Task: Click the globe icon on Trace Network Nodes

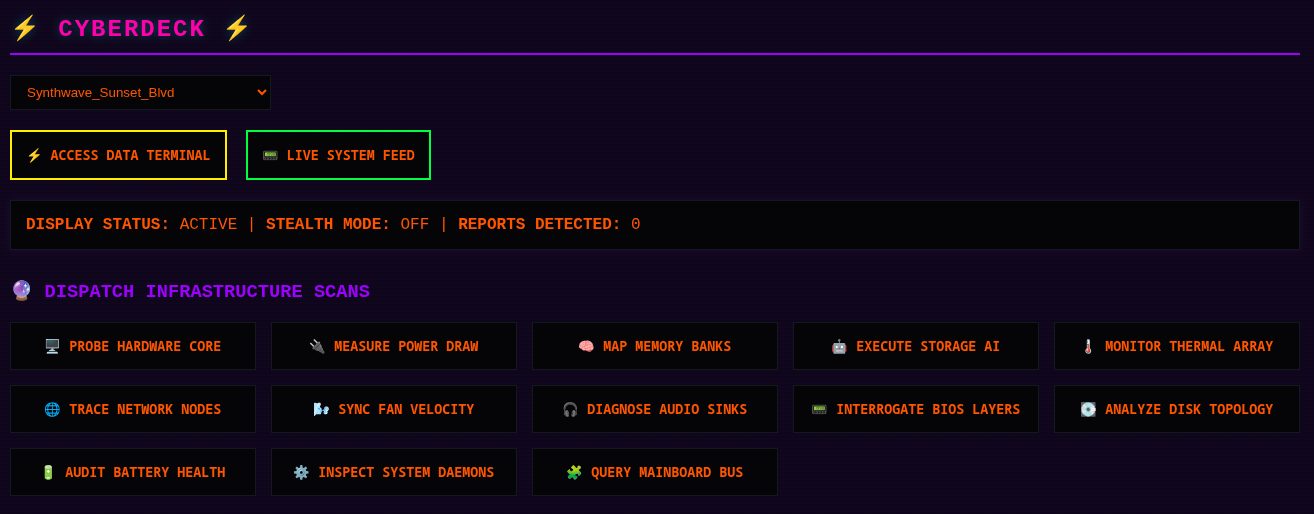Action: click(x=52, y=409)
